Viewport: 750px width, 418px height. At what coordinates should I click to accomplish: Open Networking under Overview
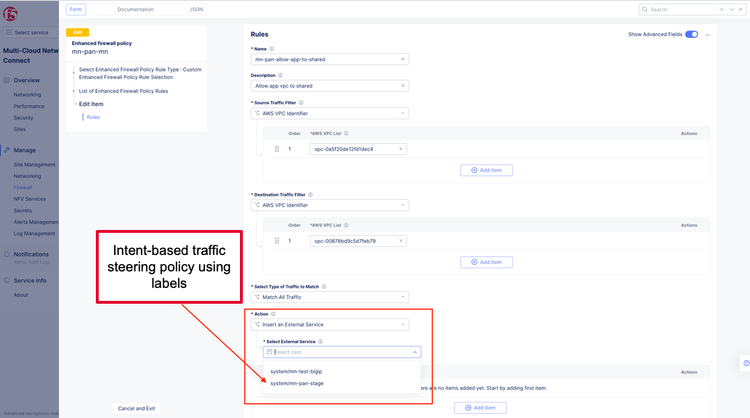point(27,95)
